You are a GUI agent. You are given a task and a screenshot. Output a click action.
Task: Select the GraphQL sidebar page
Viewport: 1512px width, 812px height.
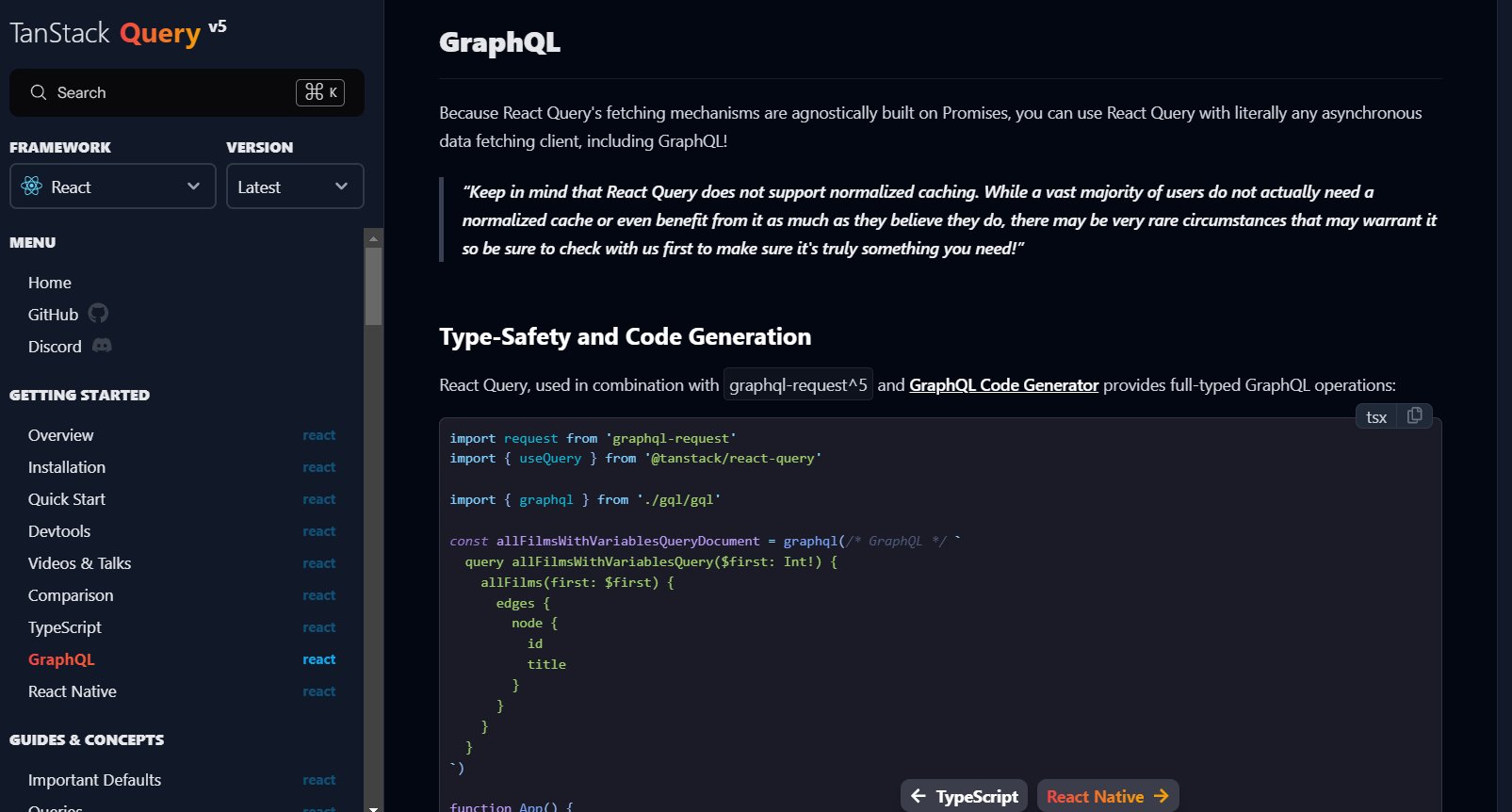[61, 659]
